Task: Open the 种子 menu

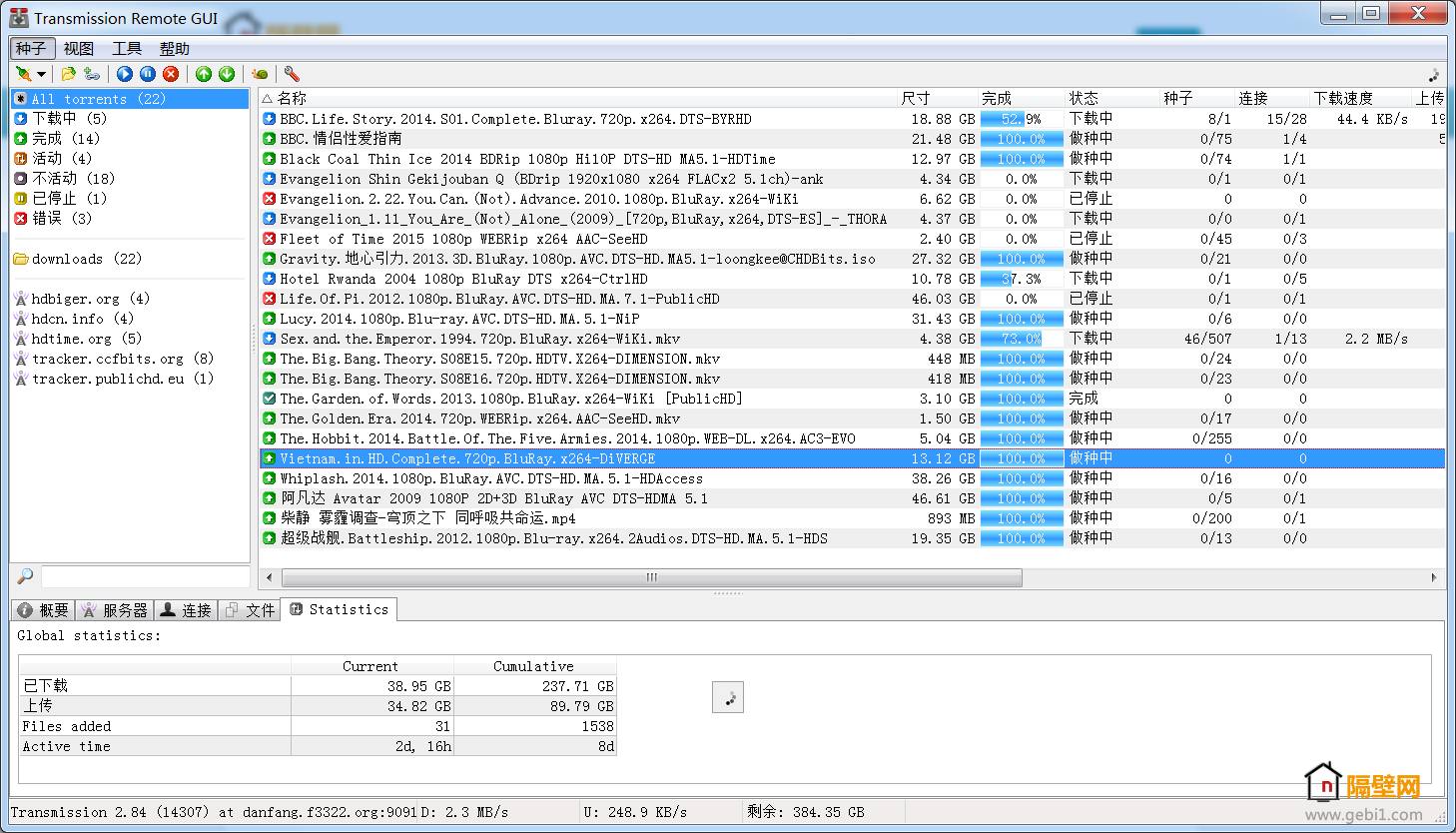Action: tap(31, 48)
